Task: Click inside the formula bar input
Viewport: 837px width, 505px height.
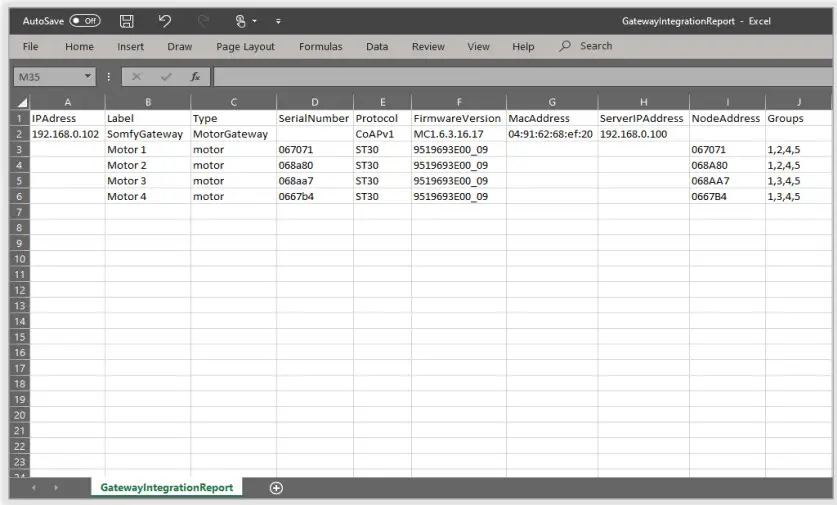Action: coord(523,77)
